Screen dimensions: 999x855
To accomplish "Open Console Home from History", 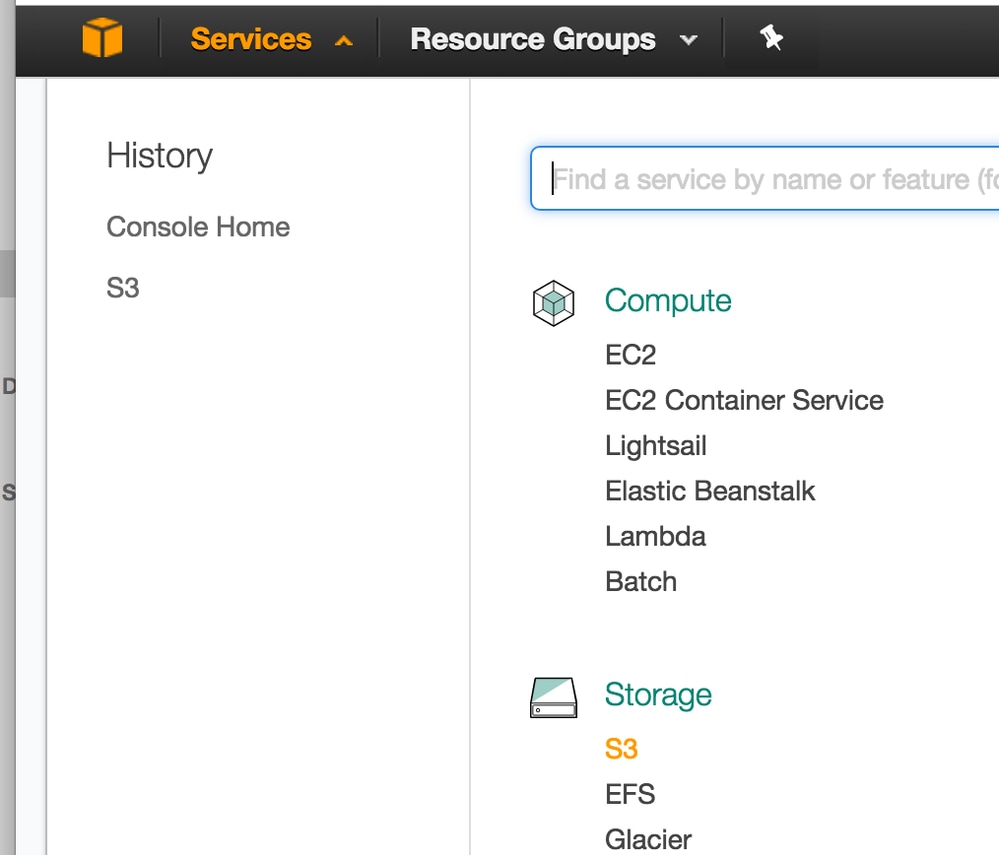I will point(198,227).
